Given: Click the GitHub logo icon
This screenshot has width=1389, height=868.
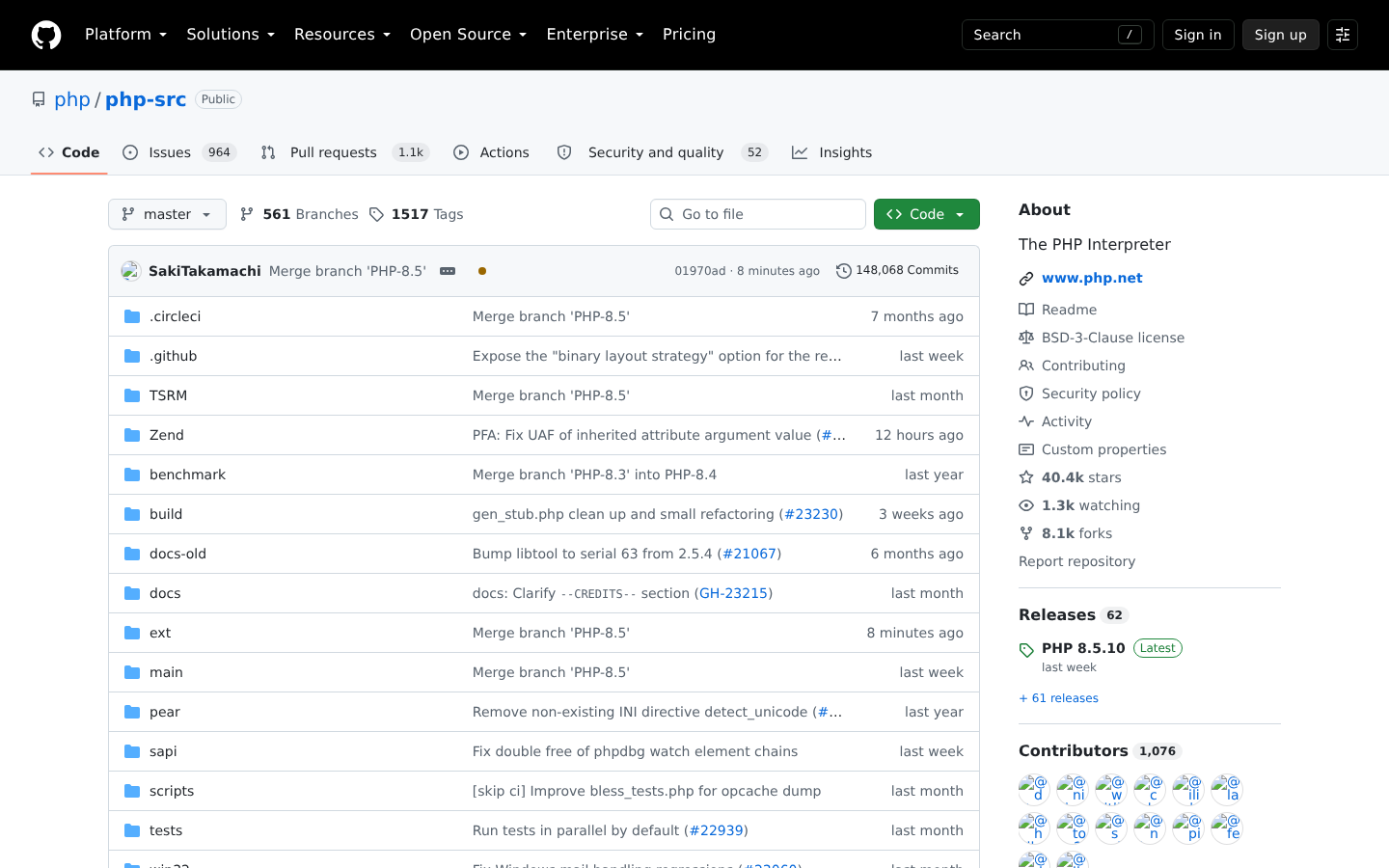Looking at the screenshot, I should tap(46, 35).
